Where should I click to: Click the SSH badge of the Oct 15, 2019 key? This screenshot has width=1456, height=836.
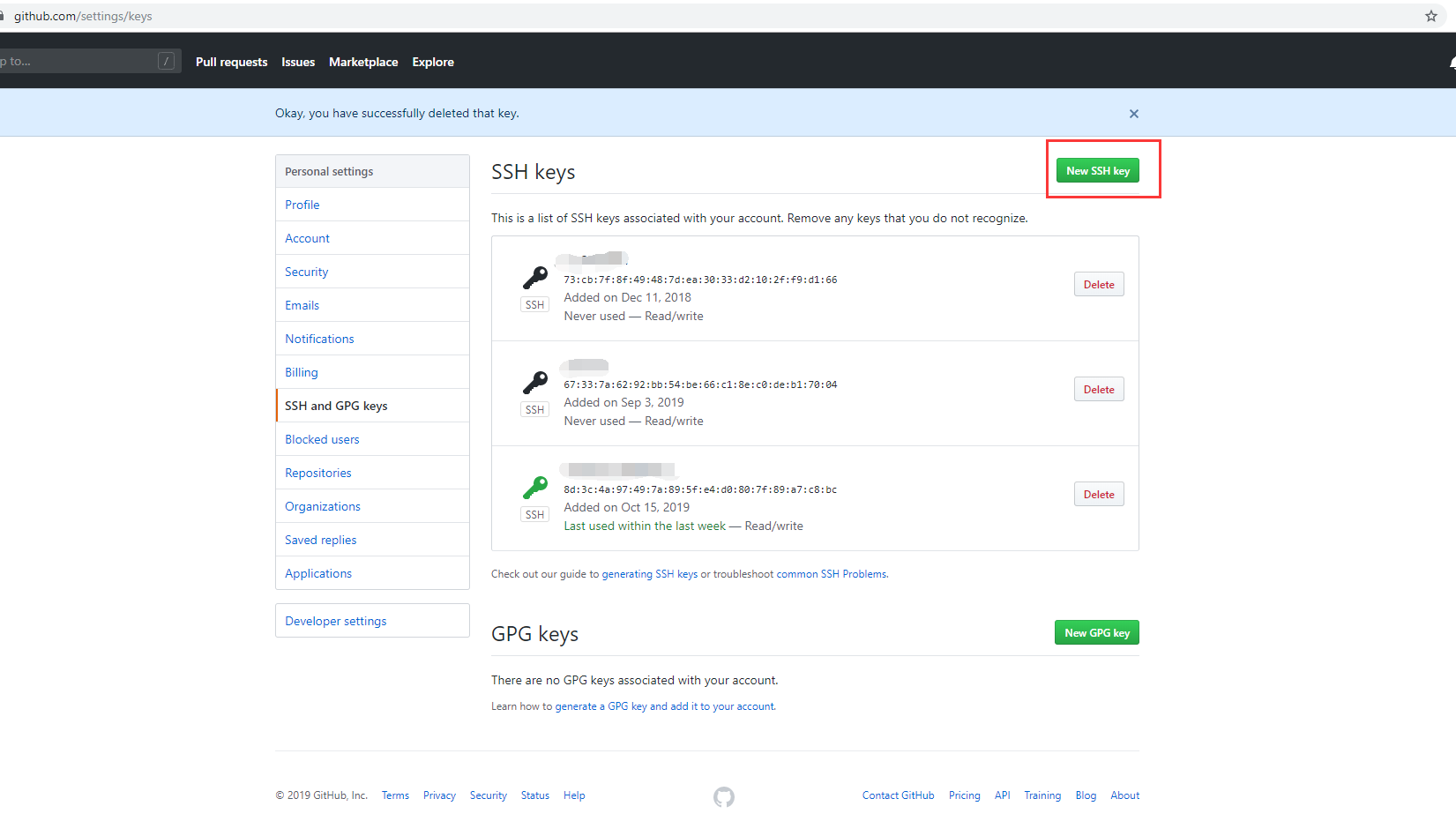coord(535,515)
